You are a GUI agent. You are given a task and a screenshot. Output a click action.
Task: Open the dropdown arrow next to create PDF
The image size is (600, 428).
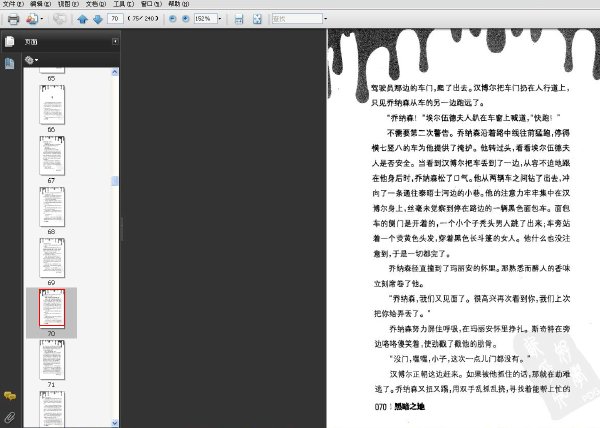point(42,19)
